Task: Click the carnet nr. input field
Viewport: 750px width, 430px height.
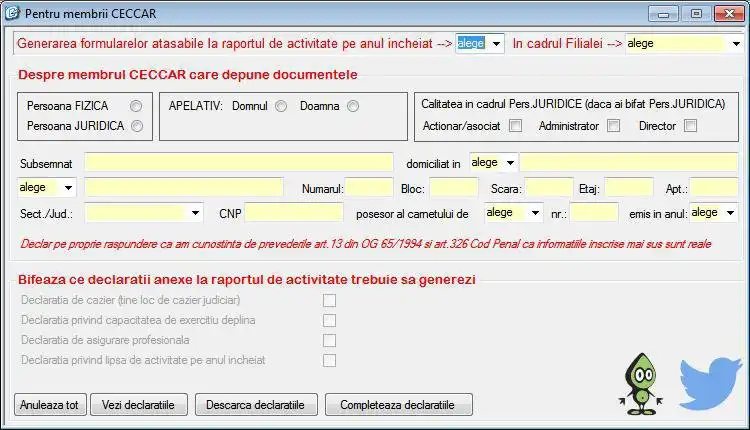Action: [594, 213]
